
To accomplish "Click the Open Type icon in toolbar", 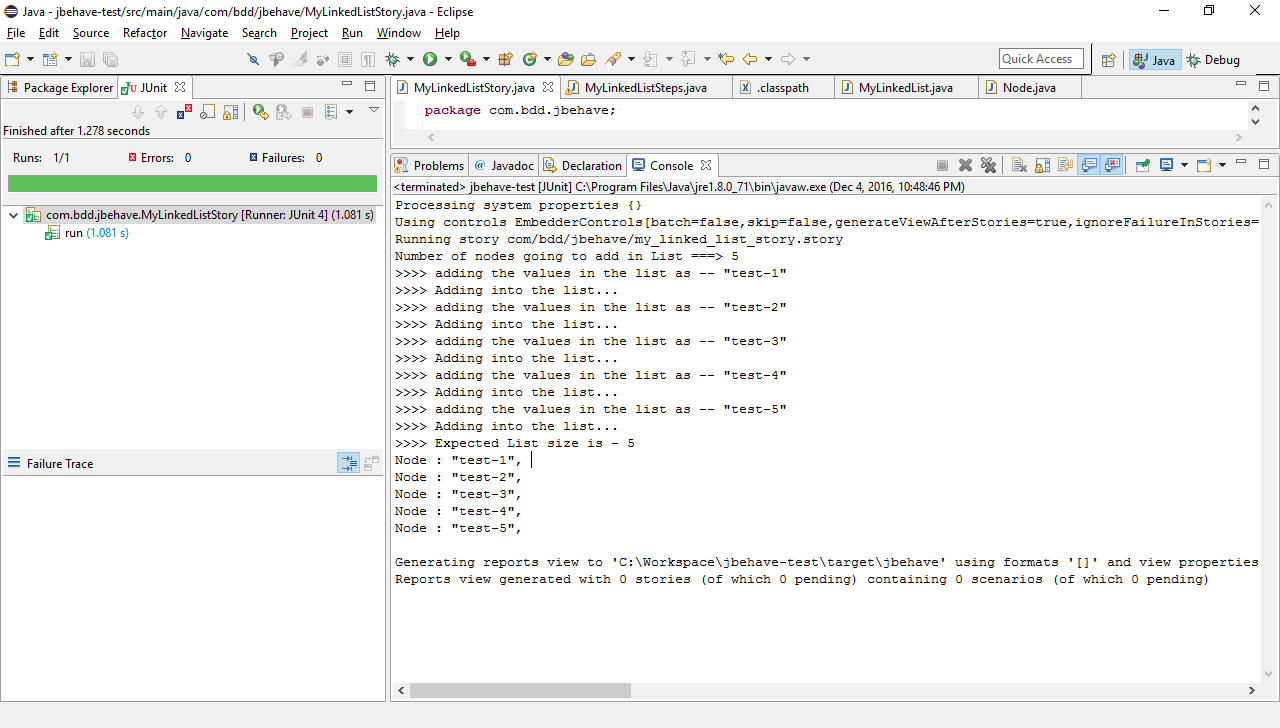I will coord(566,60).
